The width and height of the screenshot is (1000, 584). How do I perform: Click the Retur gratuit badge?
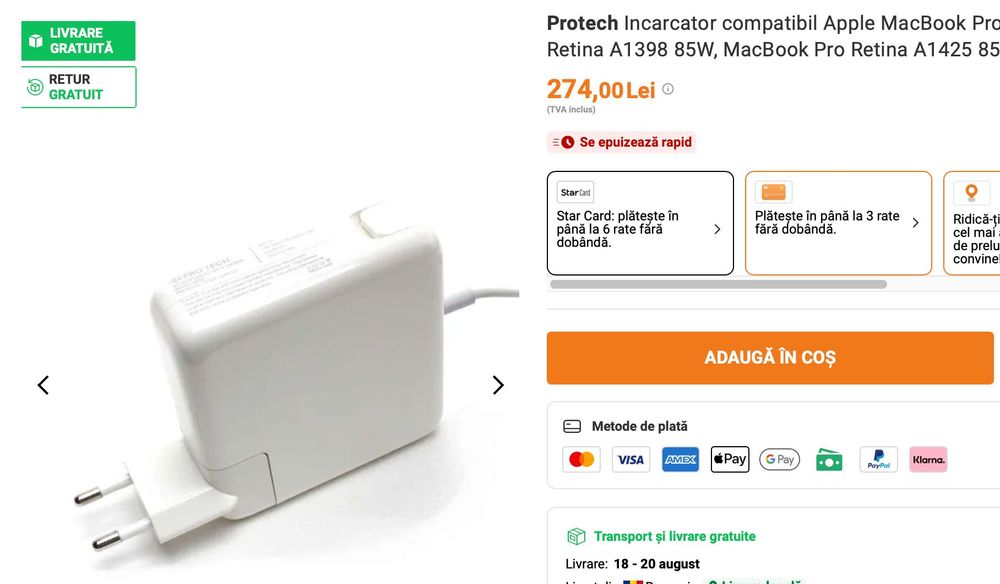78,87
